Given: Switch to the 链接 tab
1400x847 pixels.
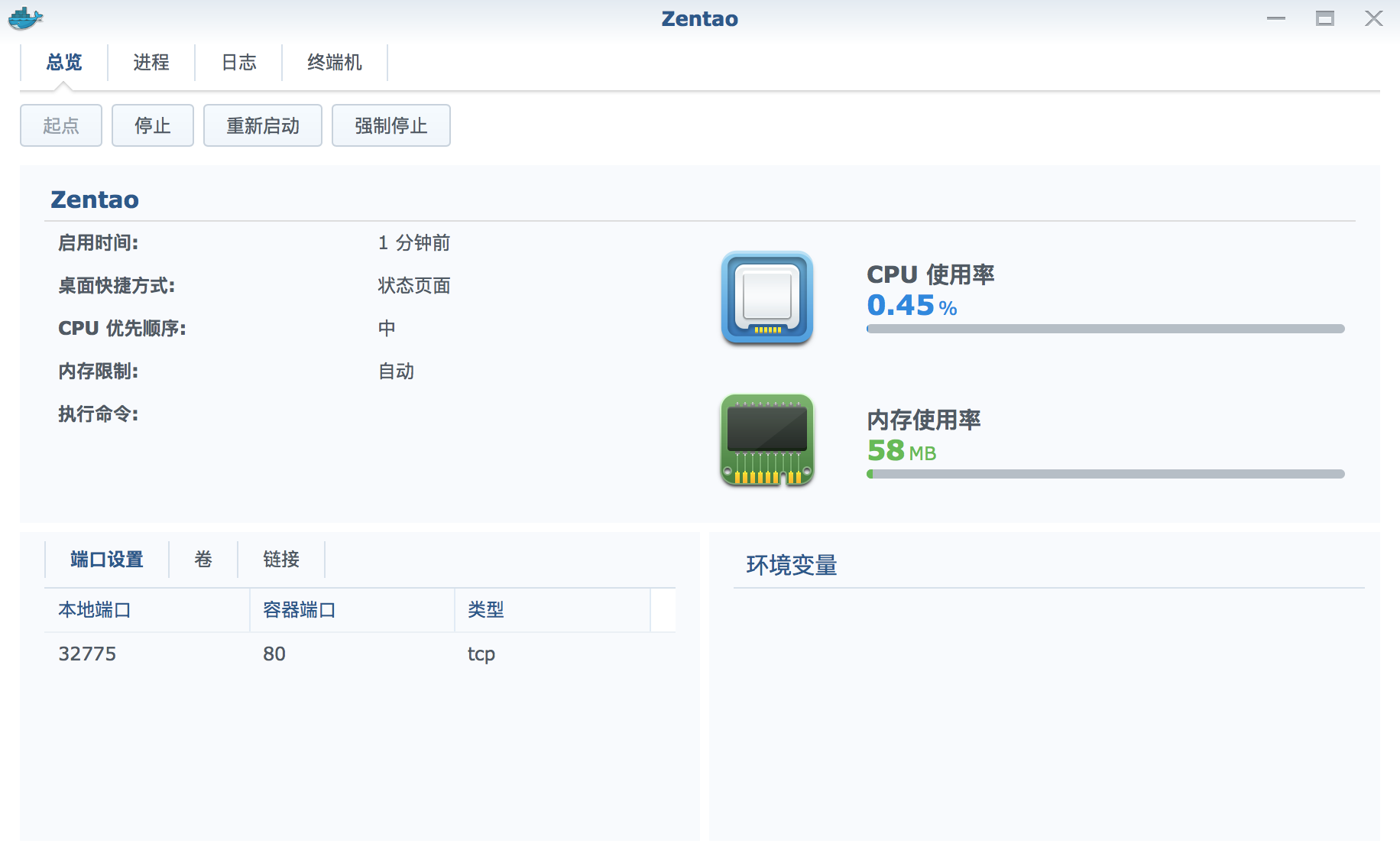Looking at the screenshot, I should point(281,560).
